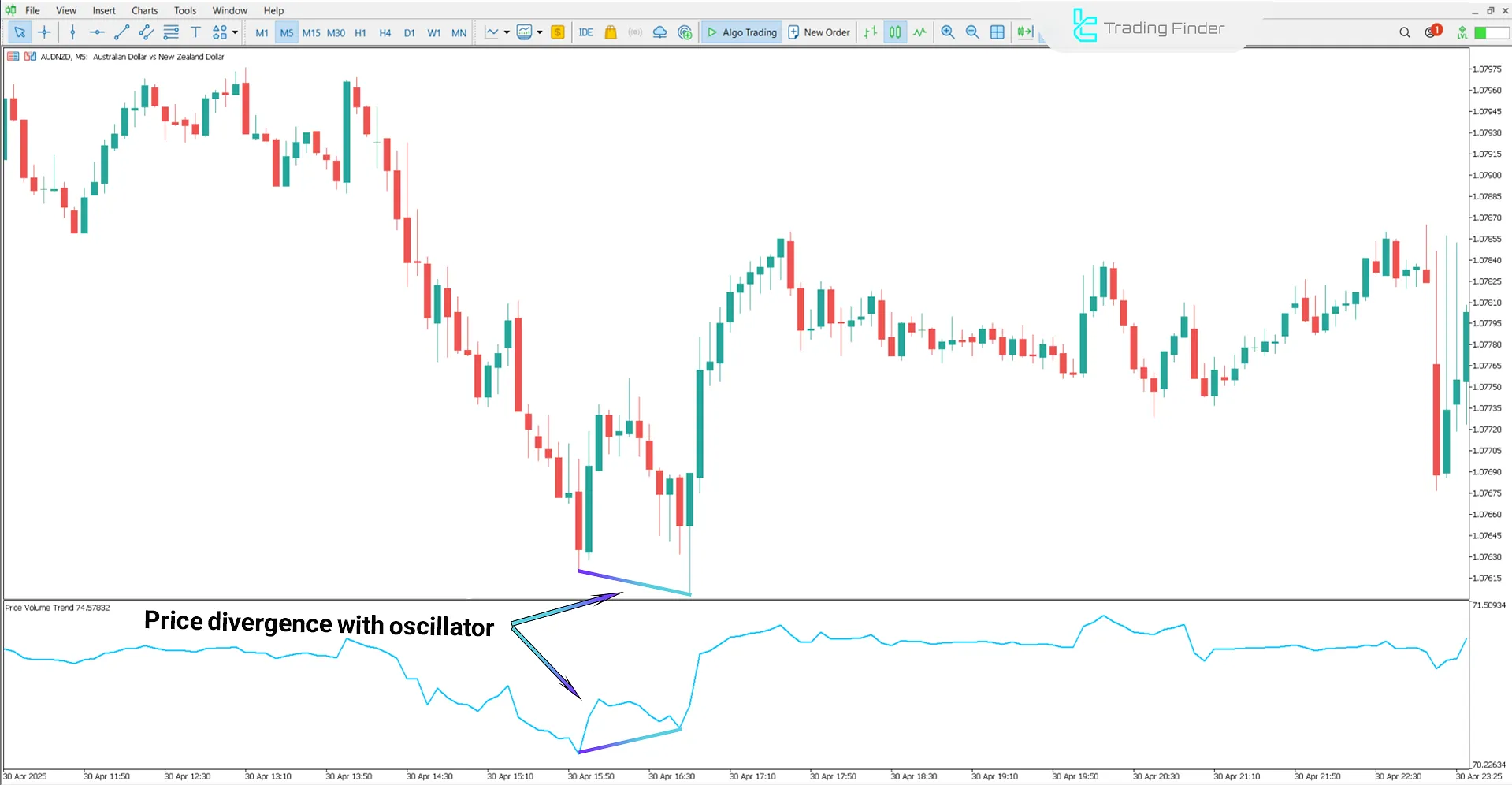The image size is (1512, 785).
Task: Switch timeframe to H1
Action: (361, 32)
